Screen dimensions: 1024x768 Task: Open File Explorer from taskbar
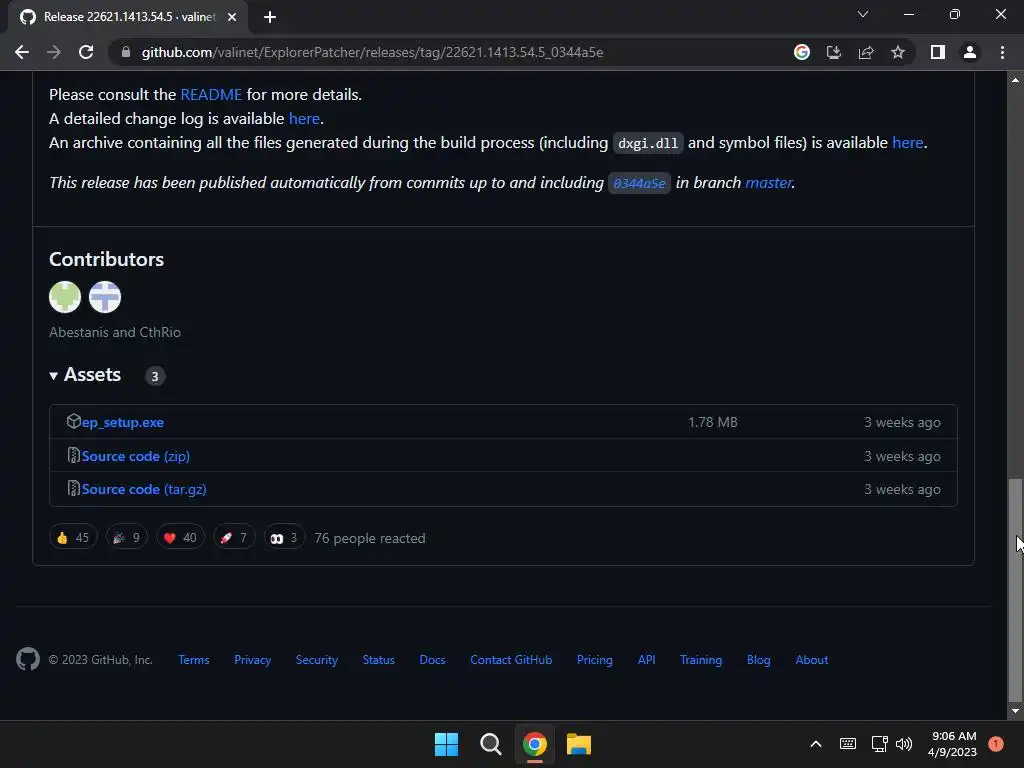pos(579,744)
